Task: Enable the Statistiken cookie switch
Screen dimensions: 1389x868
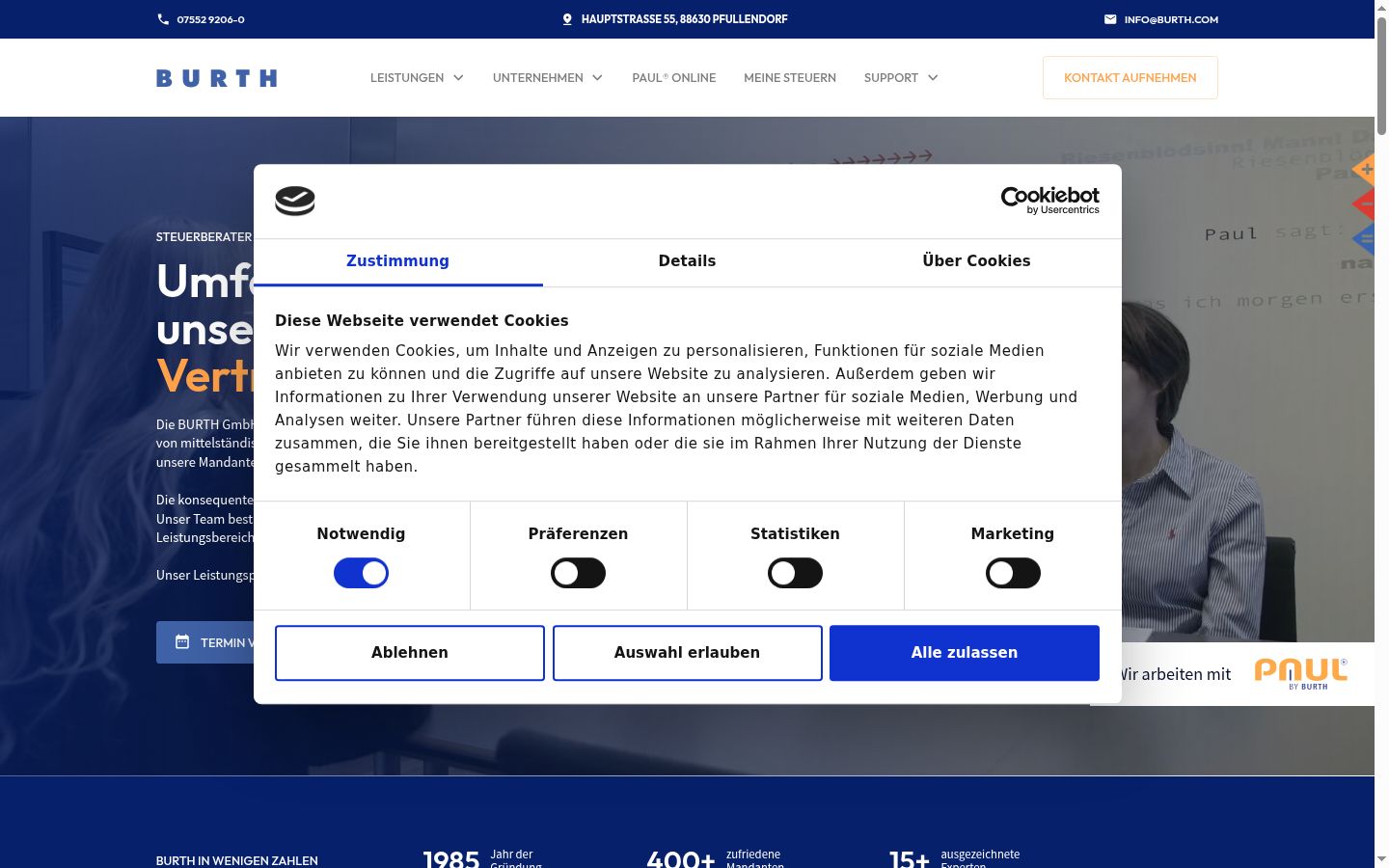Action: tap(796, 574)
